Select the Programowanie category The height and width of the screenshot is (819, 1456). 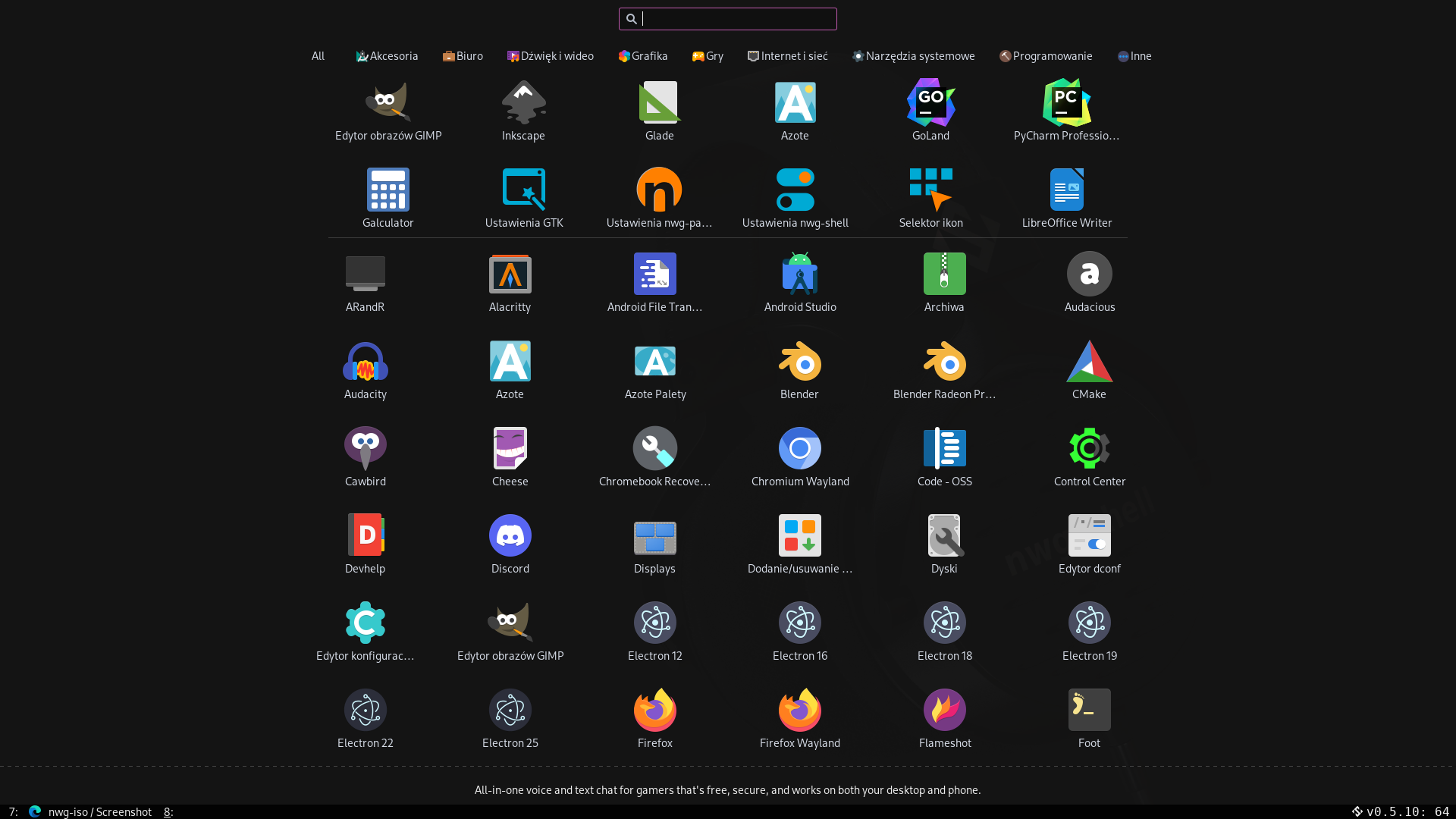point(1046,56)
